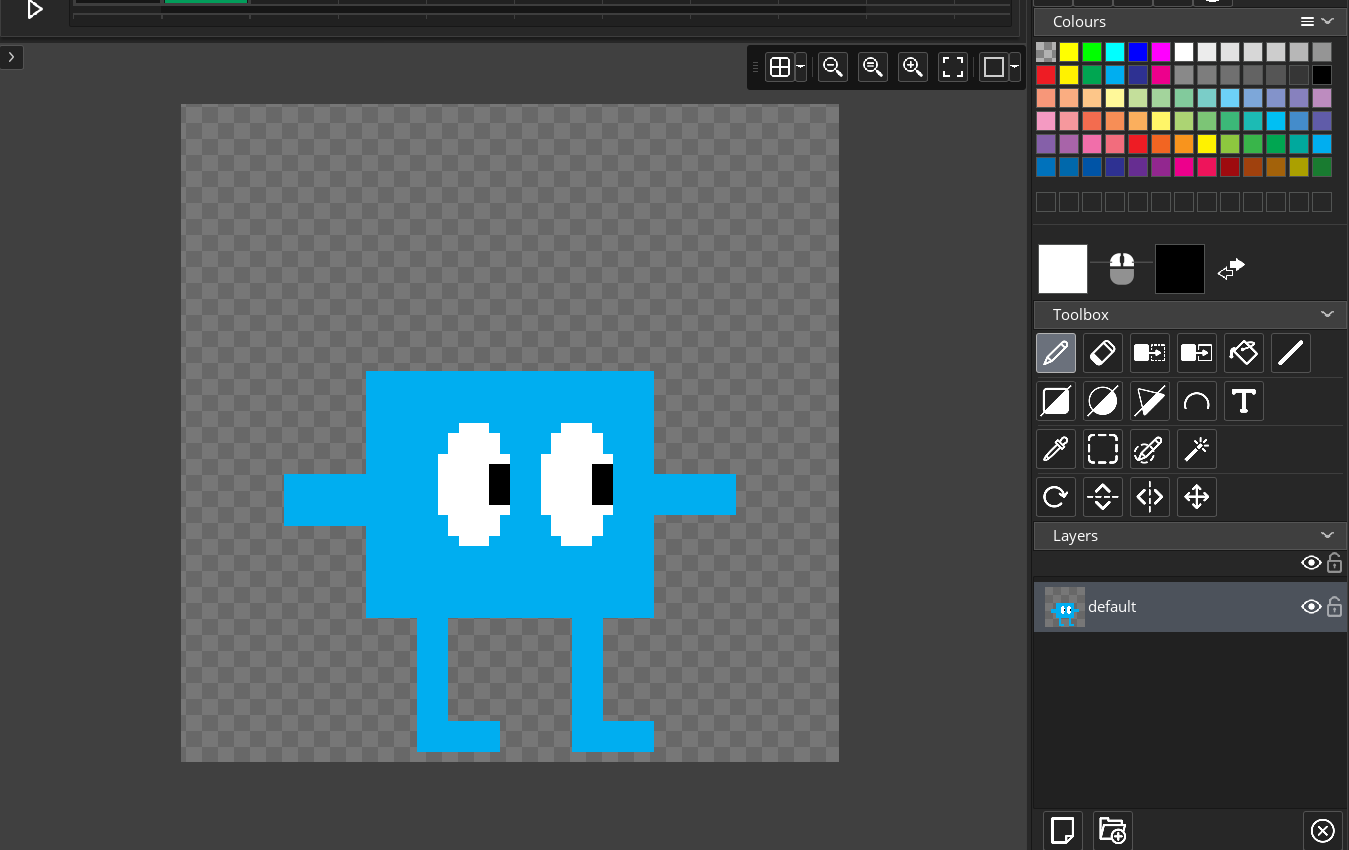Select the Eraser tool
1349x850 pixels.
click(1103, 353)
